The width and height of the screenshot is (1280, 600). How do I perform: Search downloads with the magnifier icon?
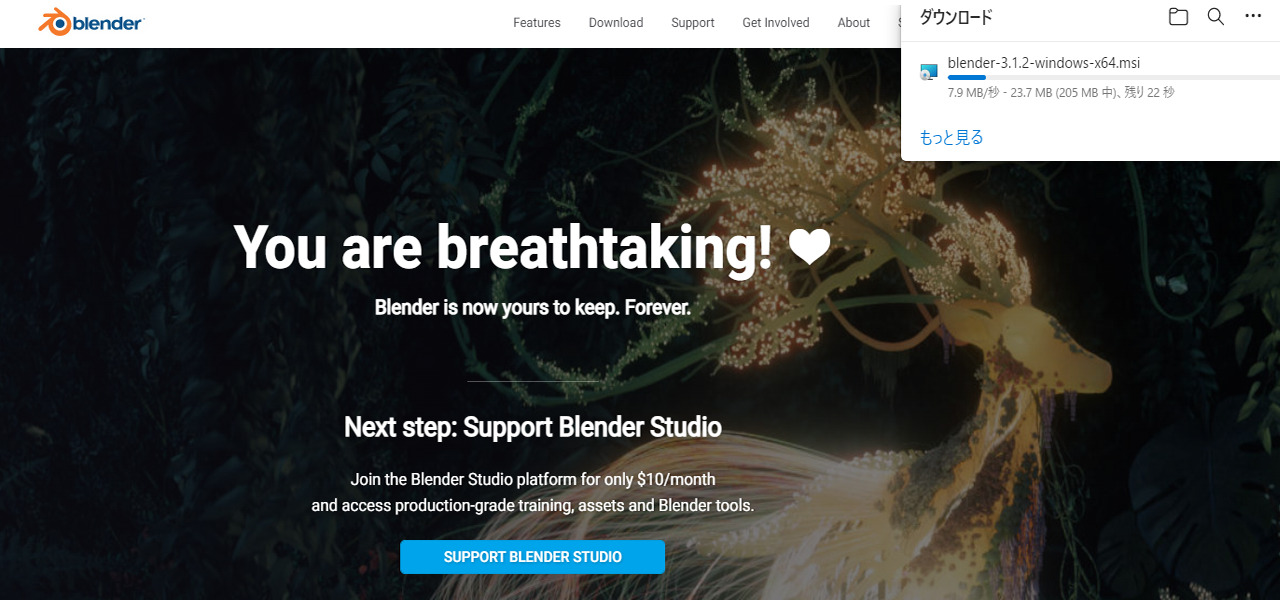point(1215,17)
